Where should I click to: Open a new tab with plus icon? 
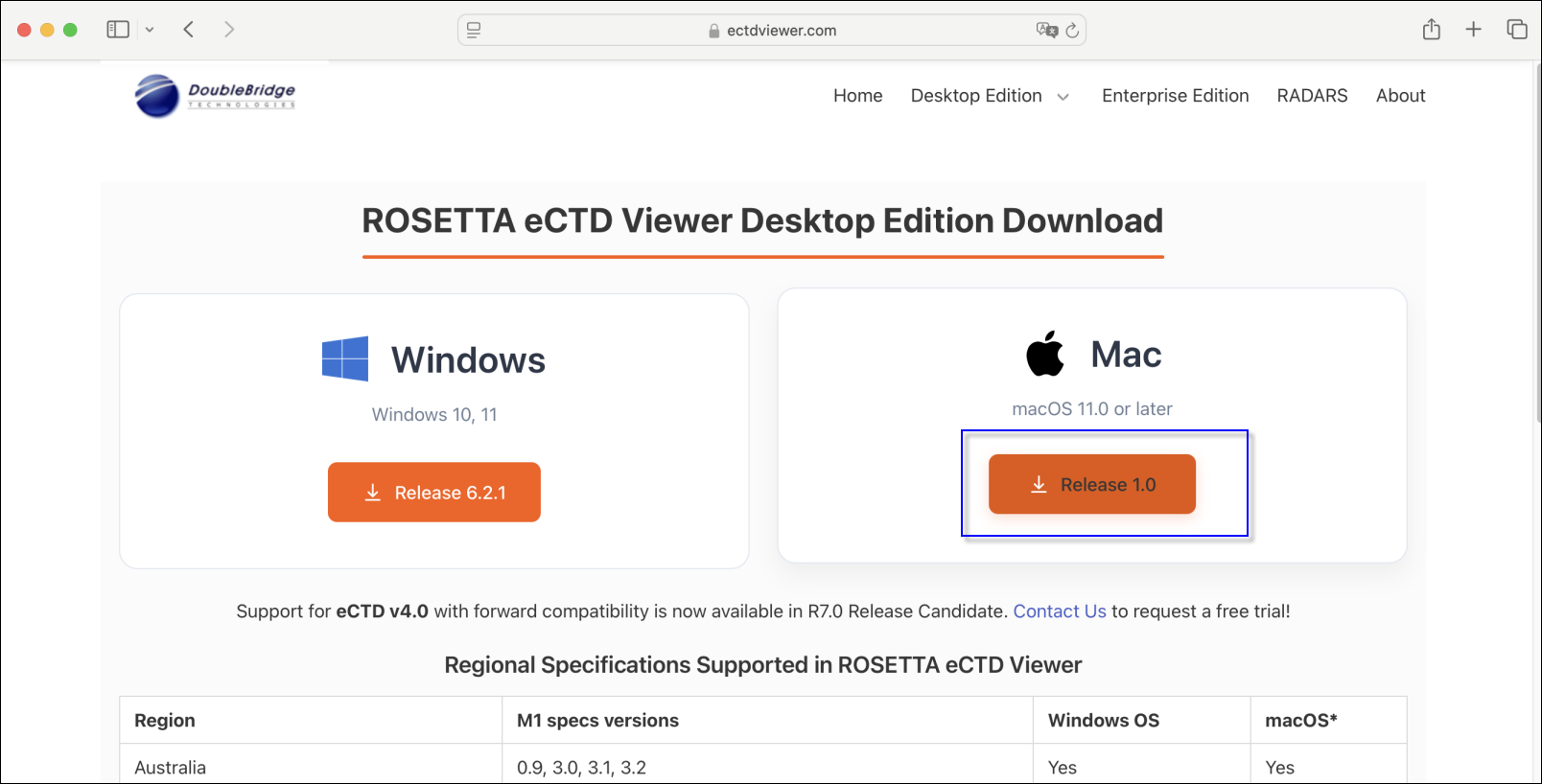tap(1473, 30)
